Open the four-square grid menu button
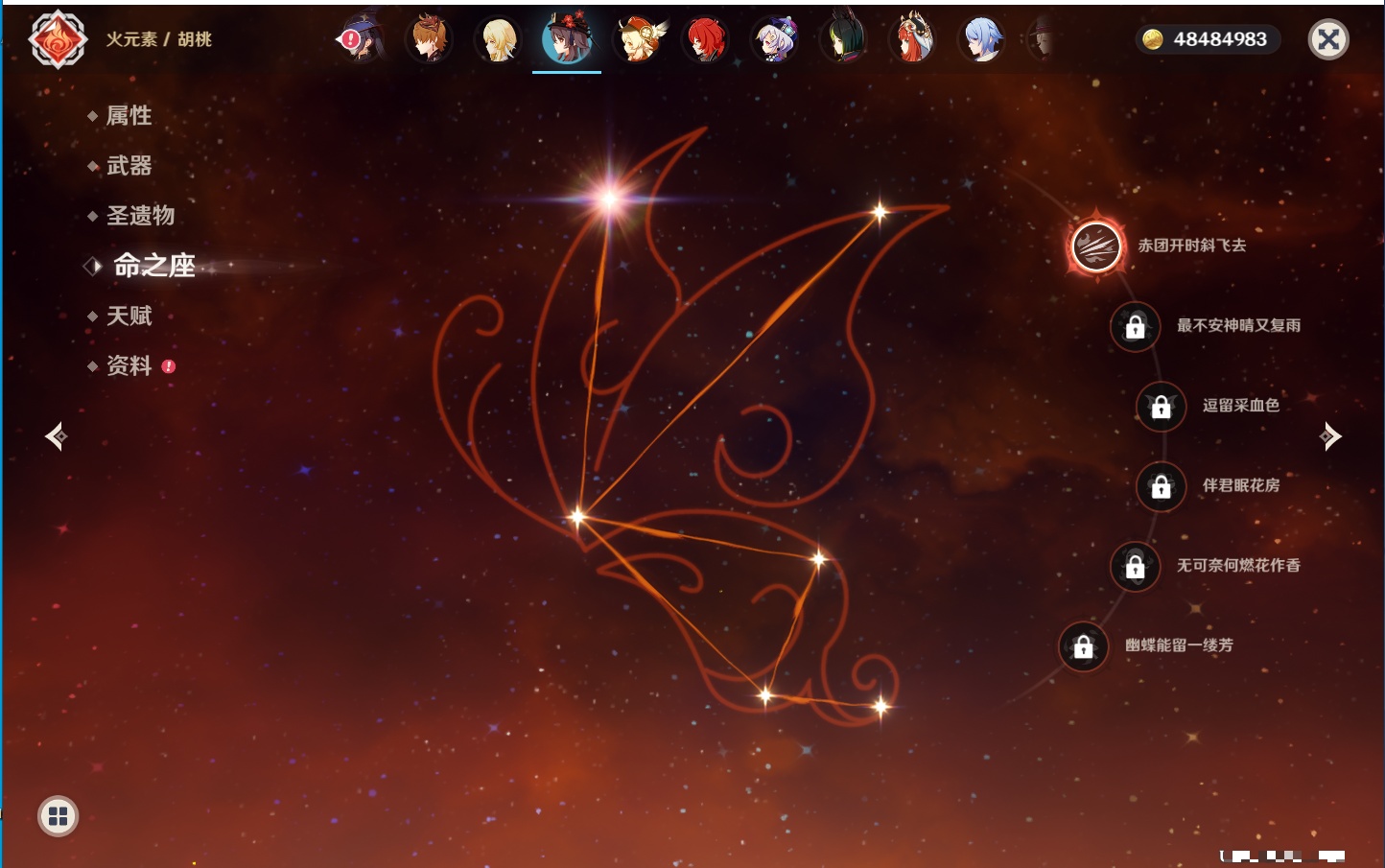 pyautogui.click(x=58, y=816)
